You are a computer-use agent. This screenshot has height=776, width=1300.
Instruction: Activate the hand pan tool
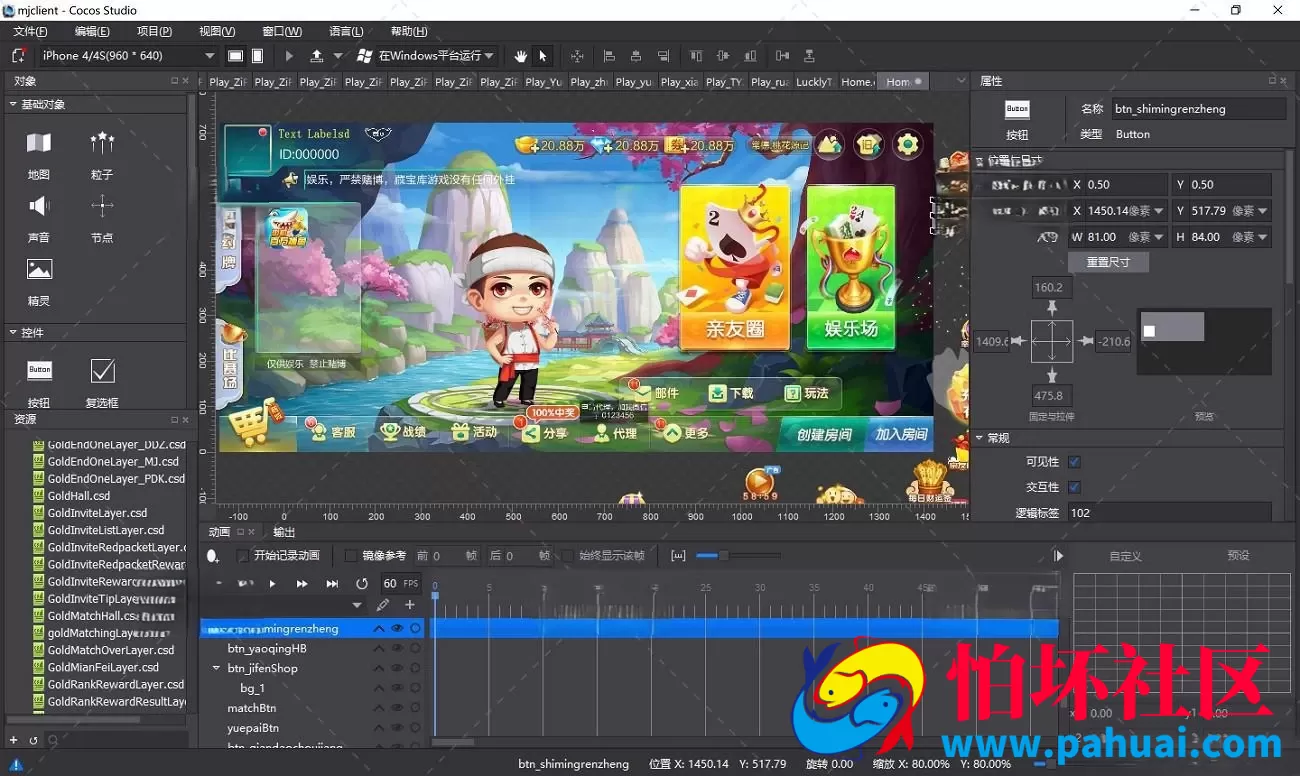pos(520,56)
